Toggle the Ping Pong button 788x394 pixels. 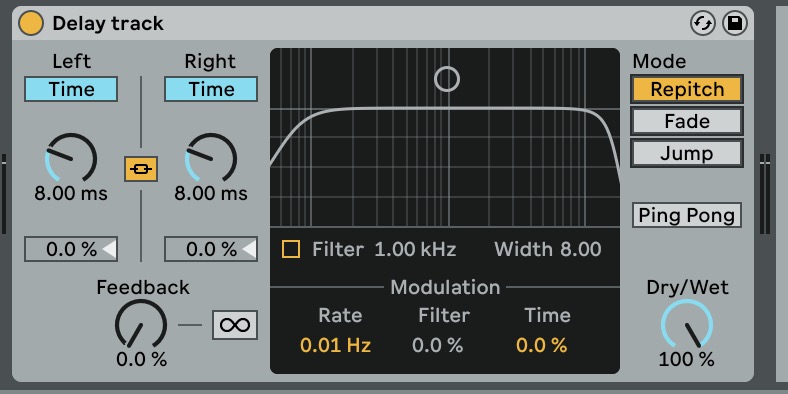tap(687, 216)
